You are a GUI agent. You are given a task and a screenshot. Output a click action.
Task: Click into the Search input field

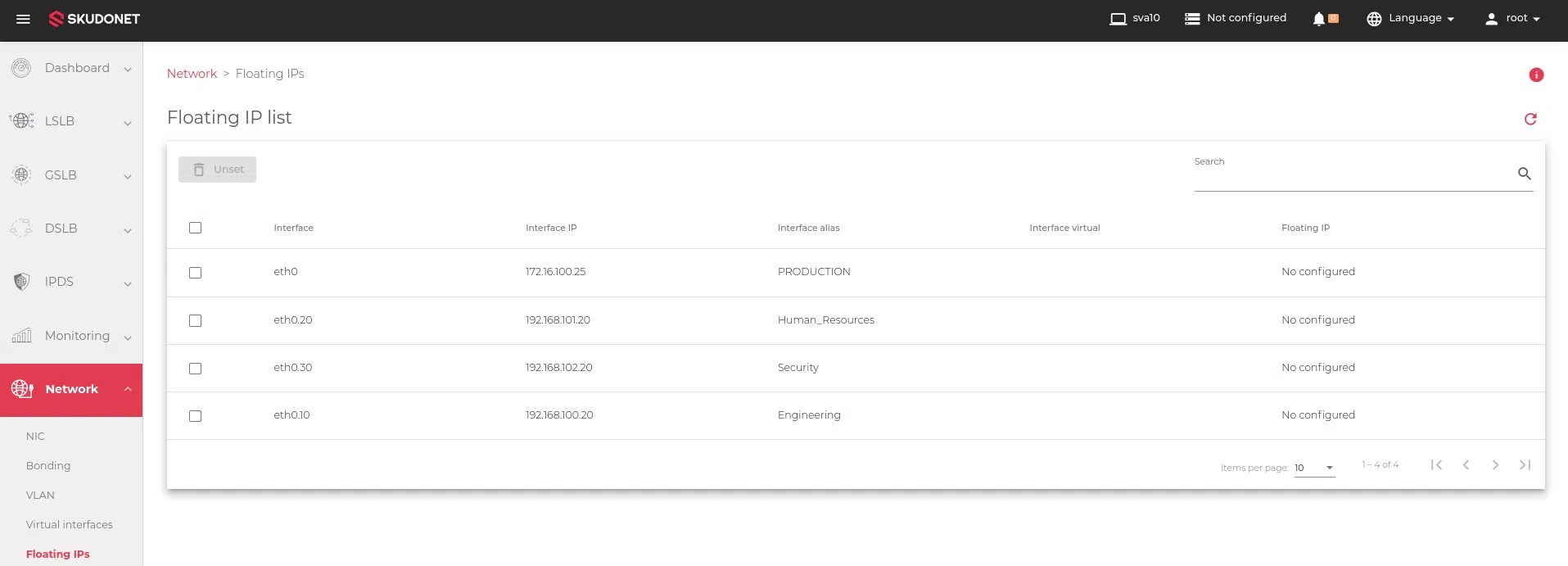pos(1351,174)
